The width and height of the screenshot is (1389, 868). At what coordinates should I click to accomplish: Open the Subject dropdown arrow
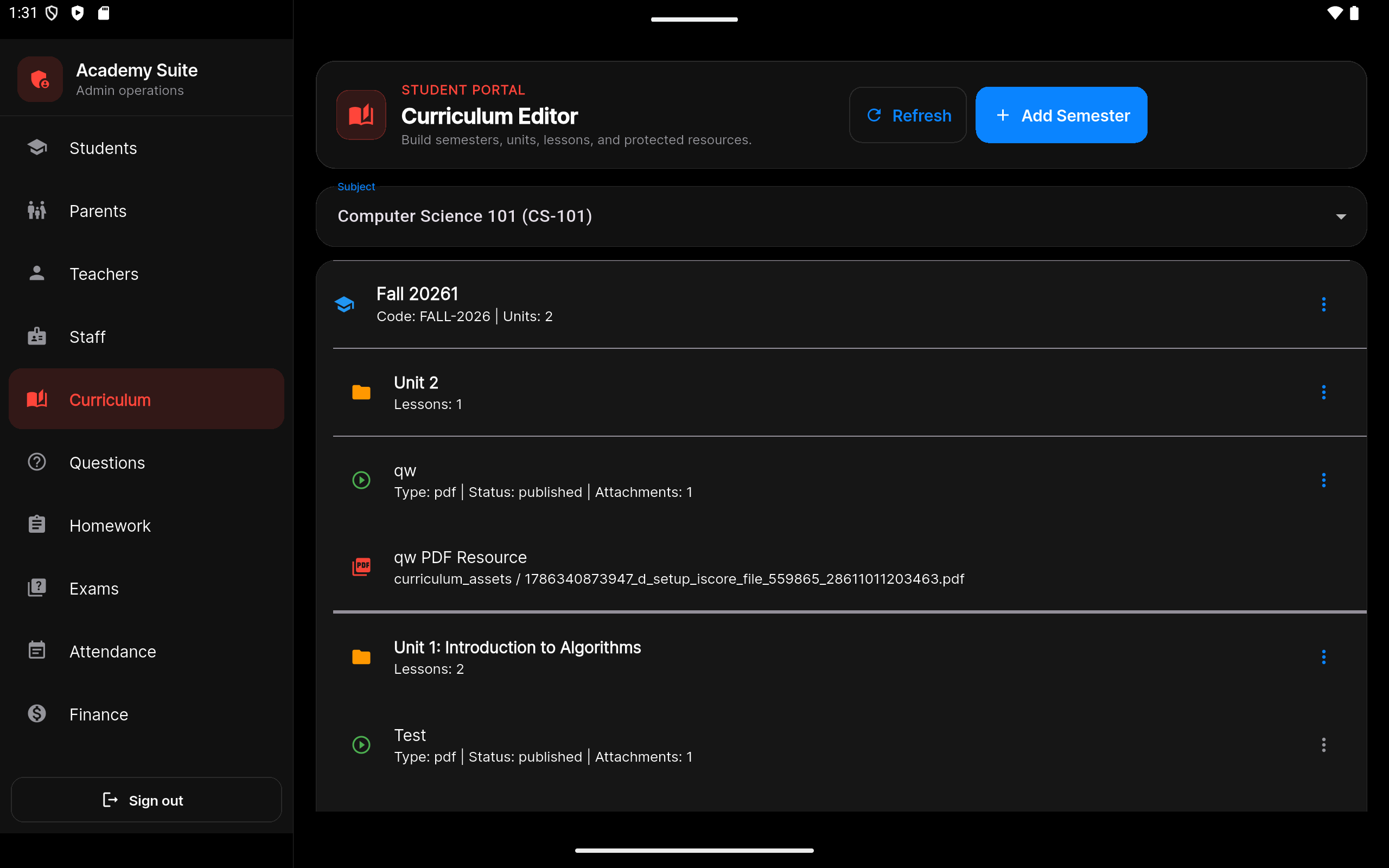coord(1341,216)
